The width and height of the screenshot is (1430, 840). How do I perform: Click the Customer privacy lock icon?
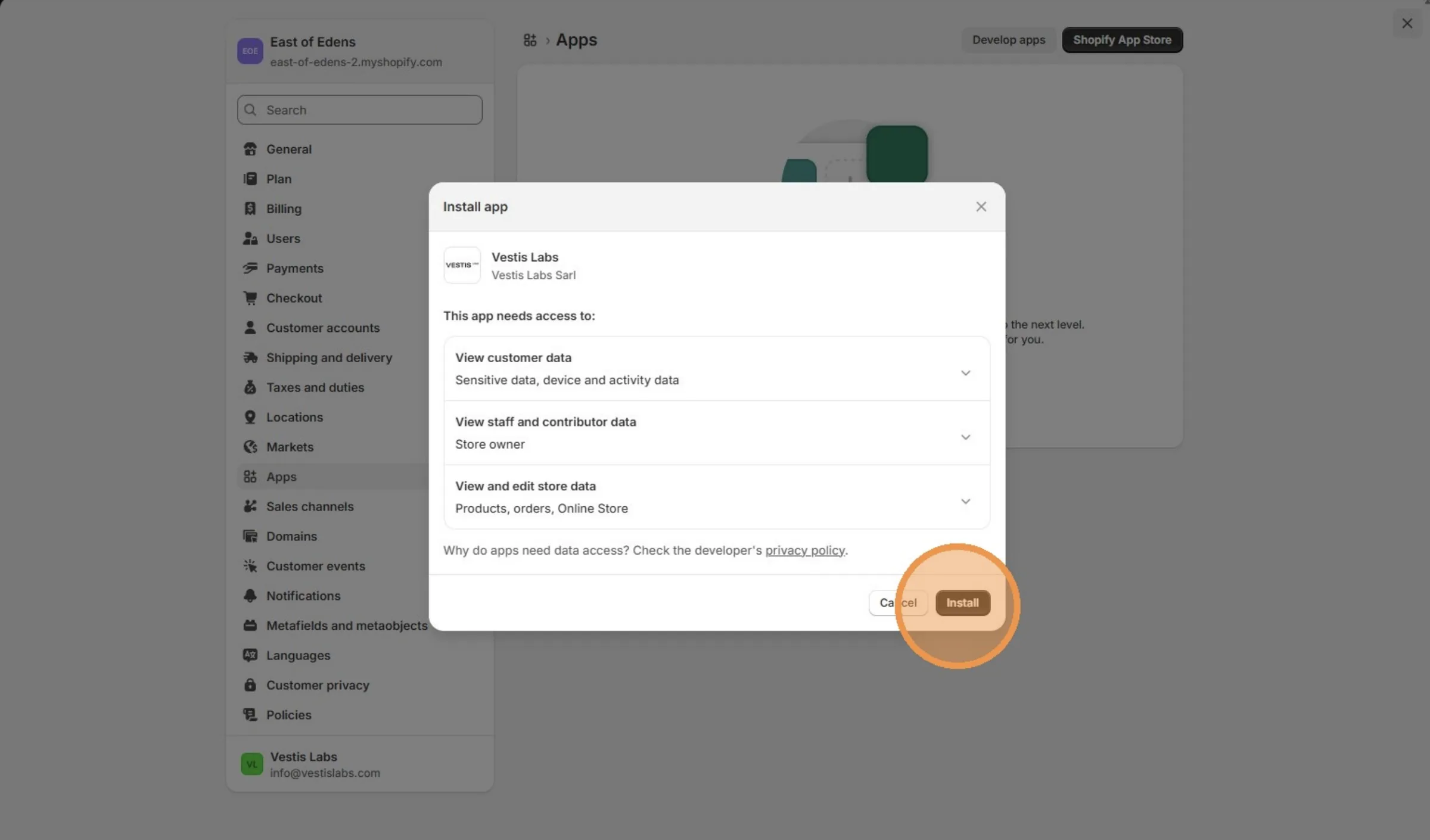[250, 685]
